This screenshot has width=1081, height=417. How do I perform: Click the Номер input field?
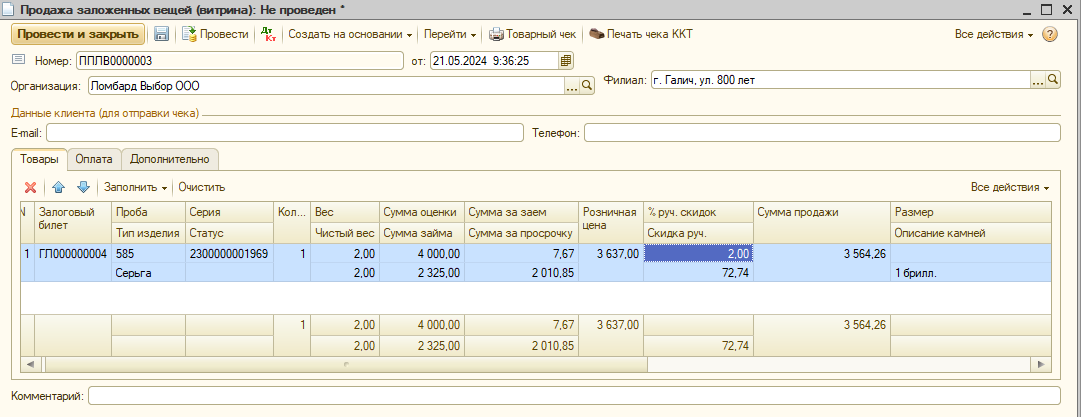[x=239, y=61]
